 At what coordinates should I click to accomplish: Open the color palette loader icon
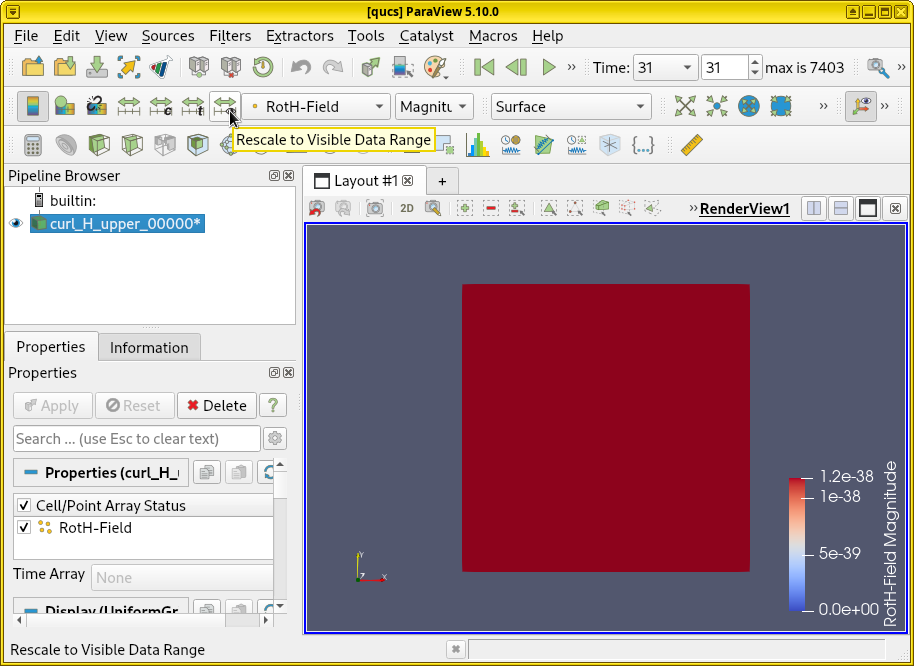[435, 68]
